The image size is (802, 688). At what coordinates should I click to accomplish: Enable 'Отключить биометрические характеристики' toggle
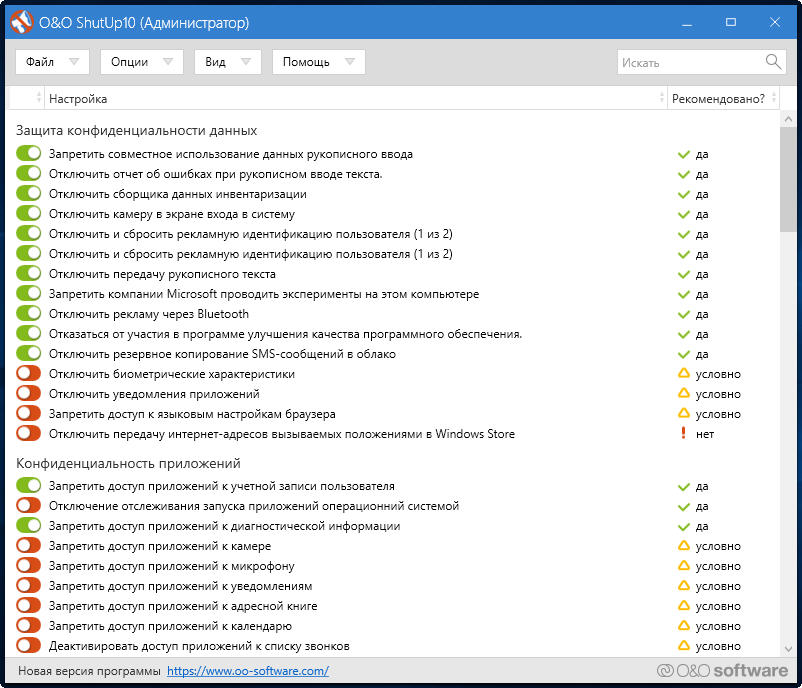pyautogui.click(x=28, y=373)
